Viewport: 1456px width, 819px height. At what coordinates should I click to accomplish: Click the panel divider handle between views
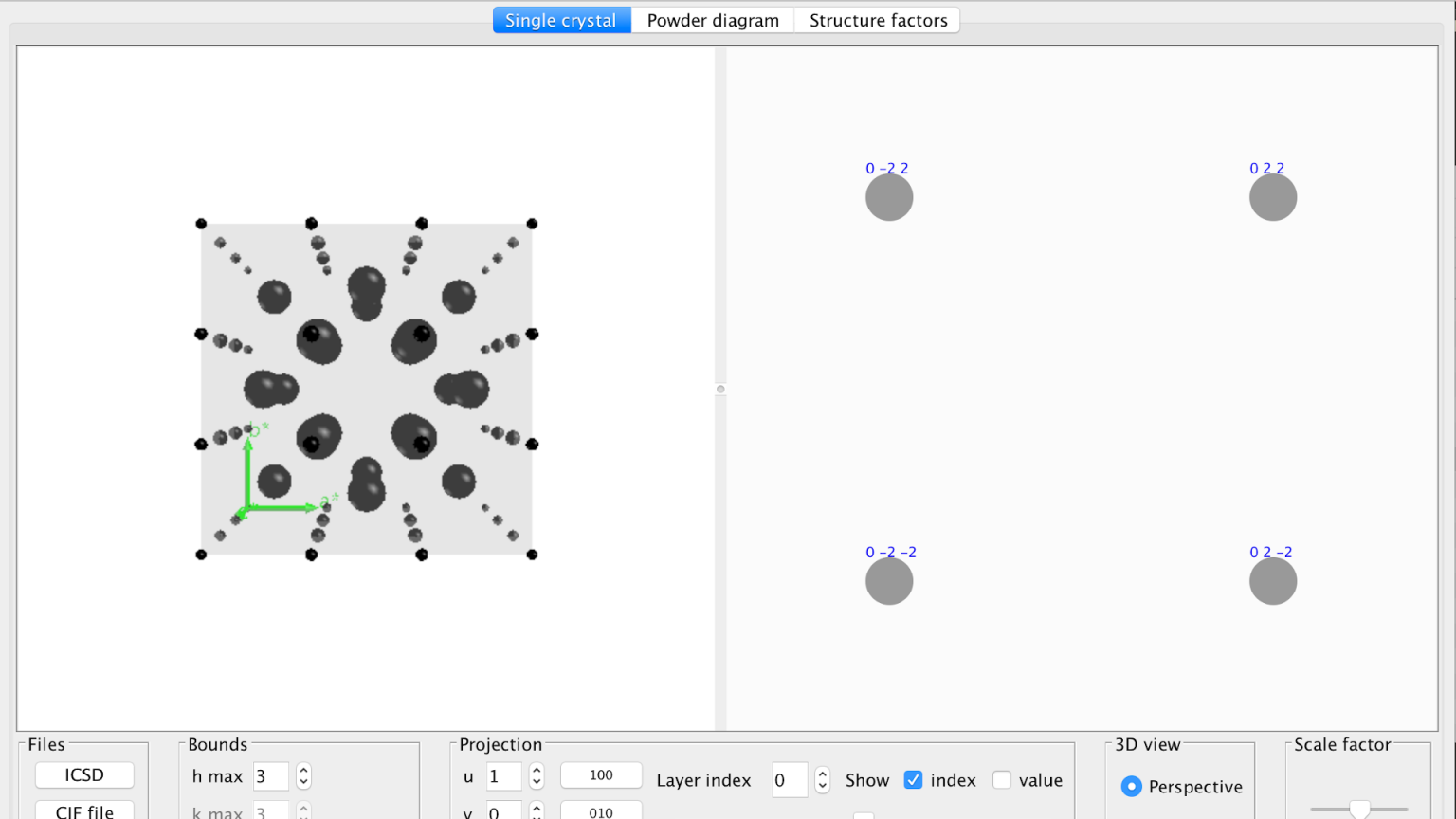tap(720, 389)
